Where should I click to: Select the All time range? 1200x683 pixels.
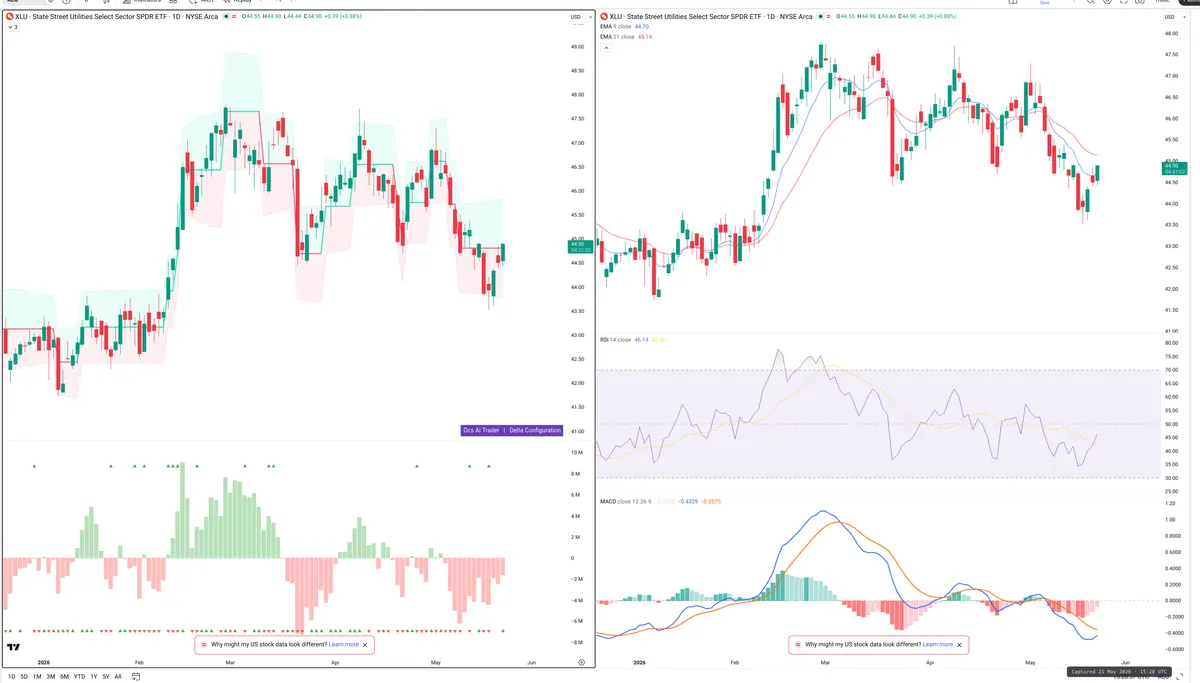point(118,676)
